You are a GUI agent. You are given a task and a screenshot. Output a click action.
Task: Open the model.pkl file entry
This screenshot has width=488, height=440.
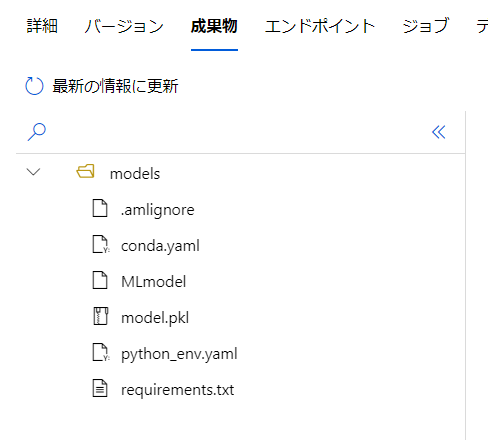tap(155, 318)
